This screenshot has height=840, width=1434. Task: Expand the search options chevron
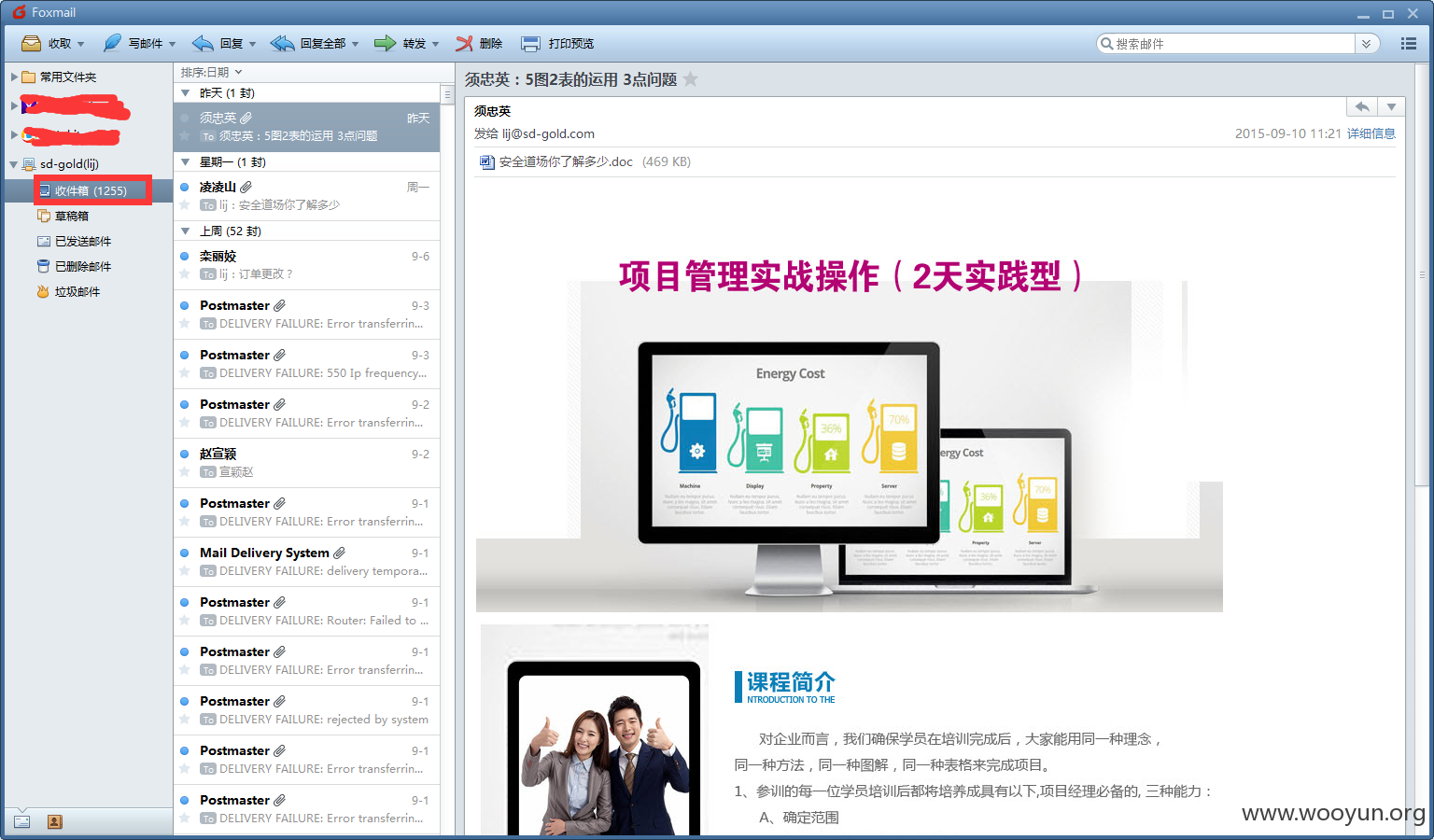1367,44
